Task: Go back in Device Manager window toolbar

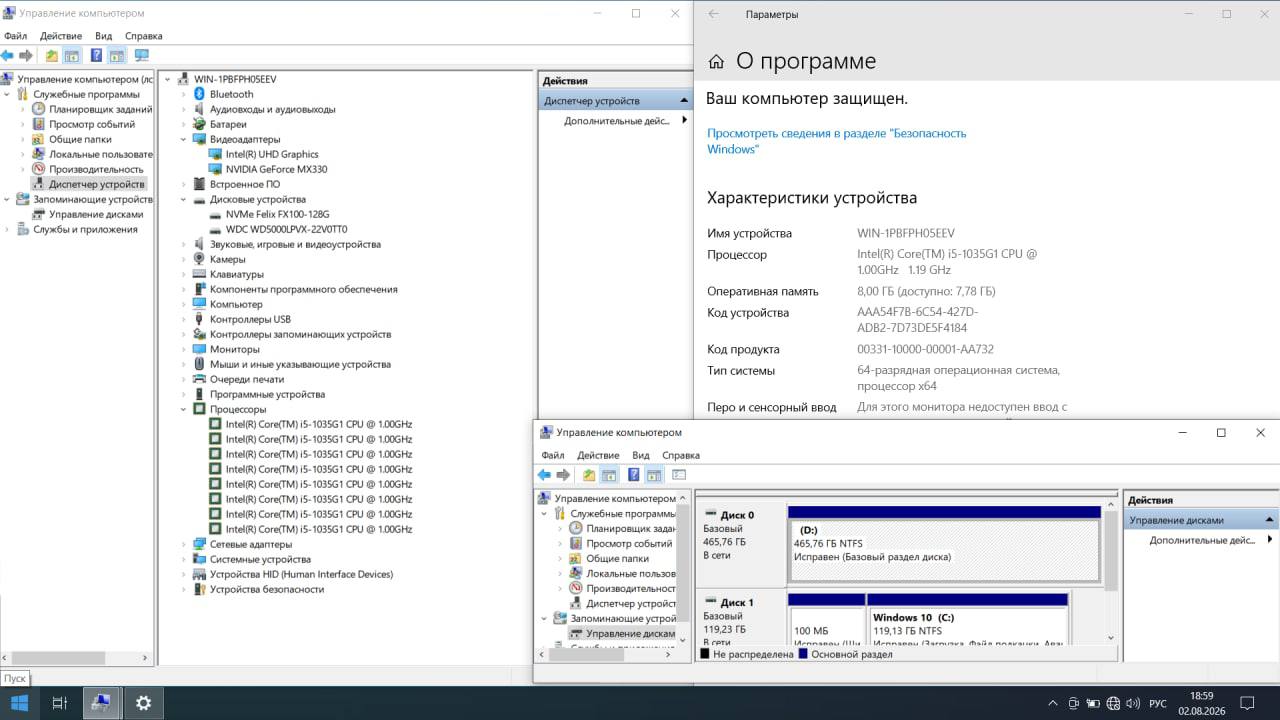Action: tap(8, 56)
